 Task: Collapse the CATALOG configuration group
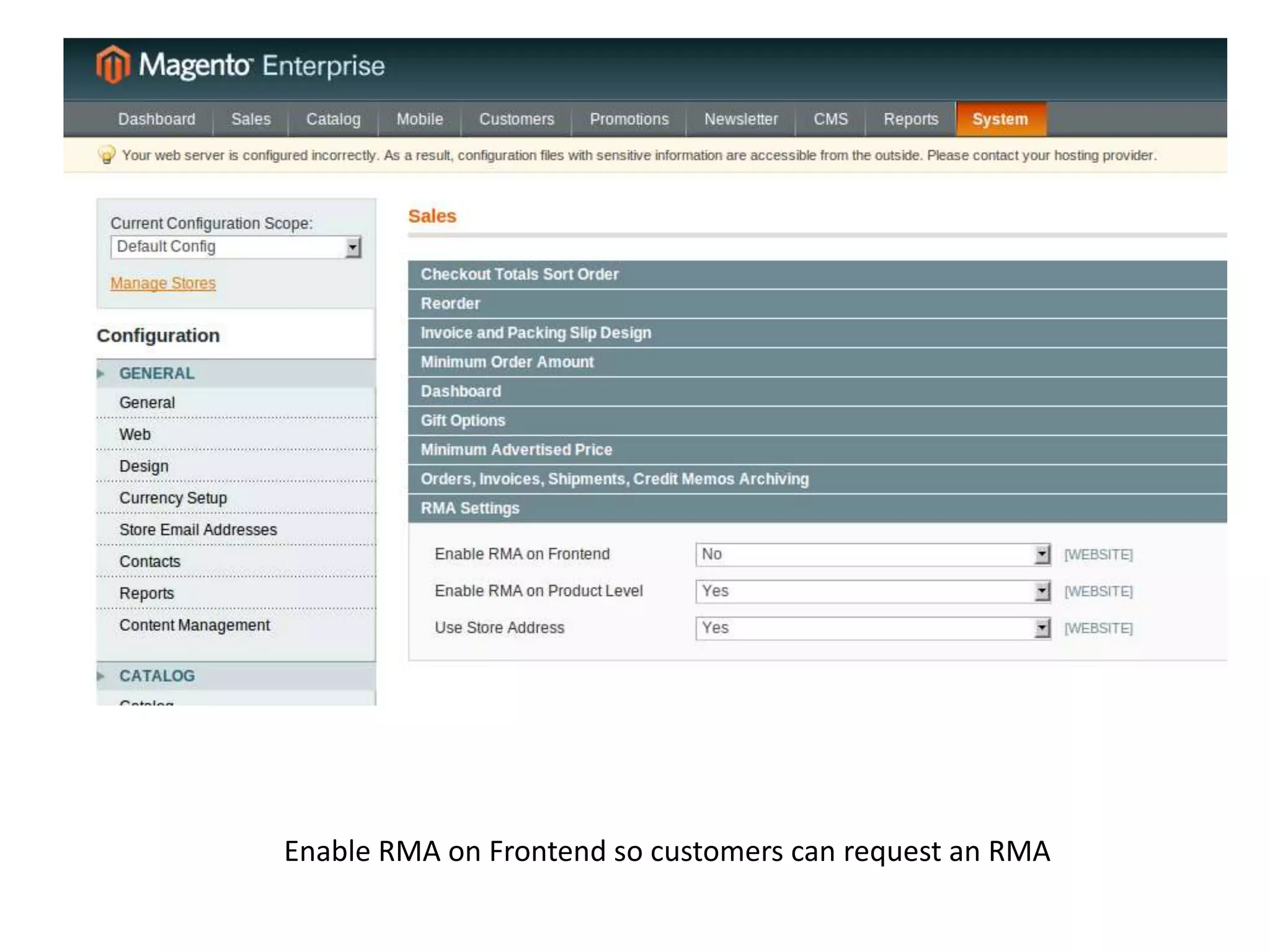(236, 676)
